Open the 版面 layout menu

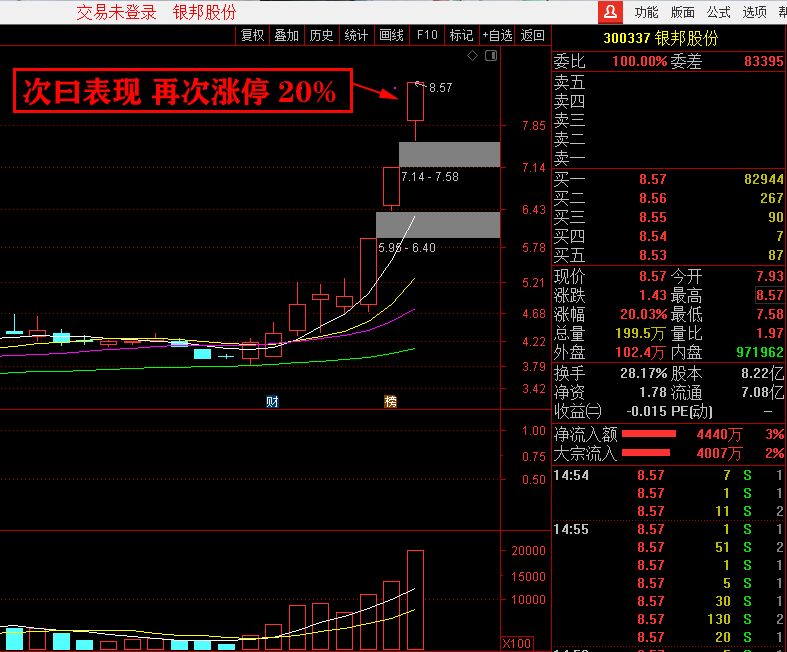[x=682, y=12]
